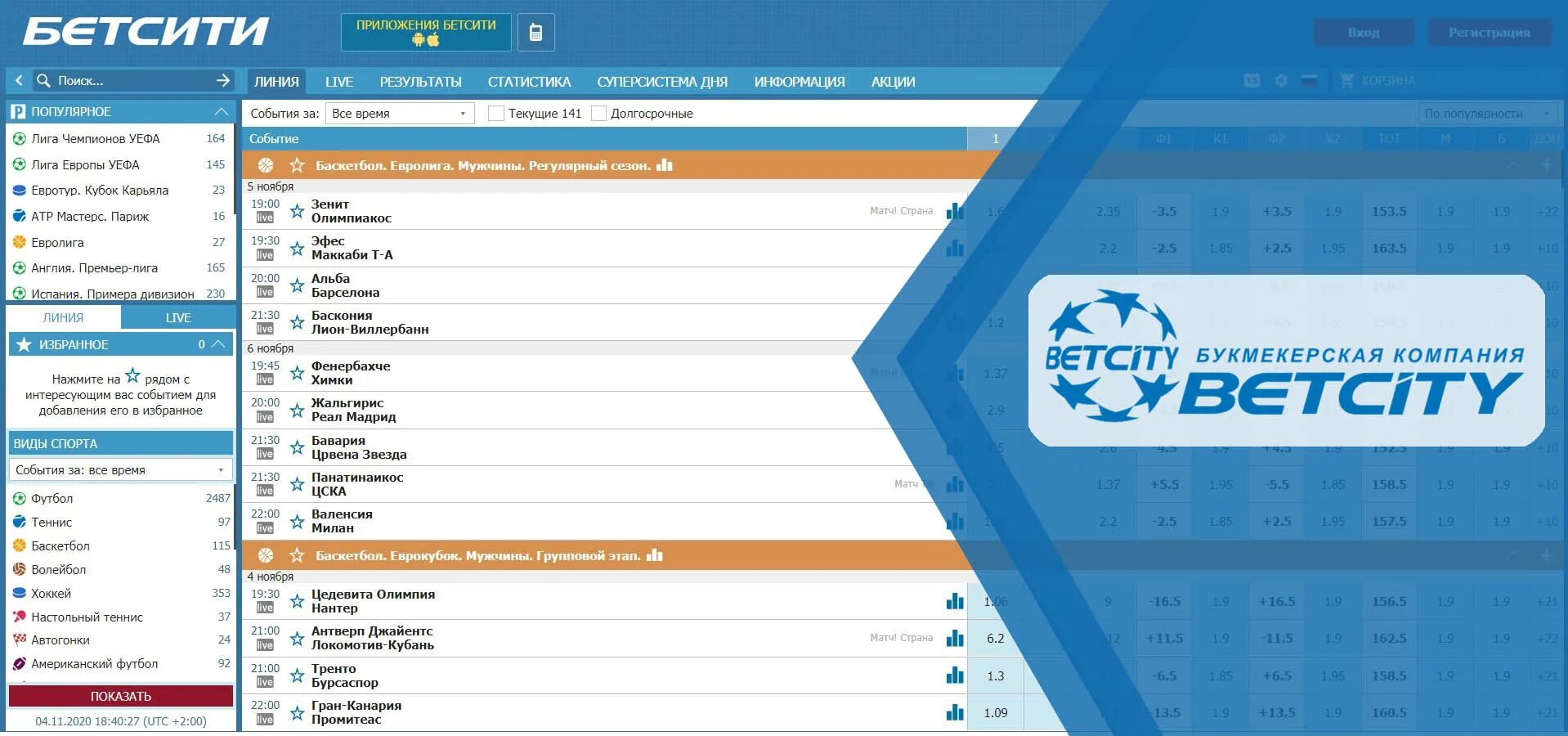Star the Панатинаикос – ЦСКА match
This screenshot has height=736, width=1568.
coord(297,484)
